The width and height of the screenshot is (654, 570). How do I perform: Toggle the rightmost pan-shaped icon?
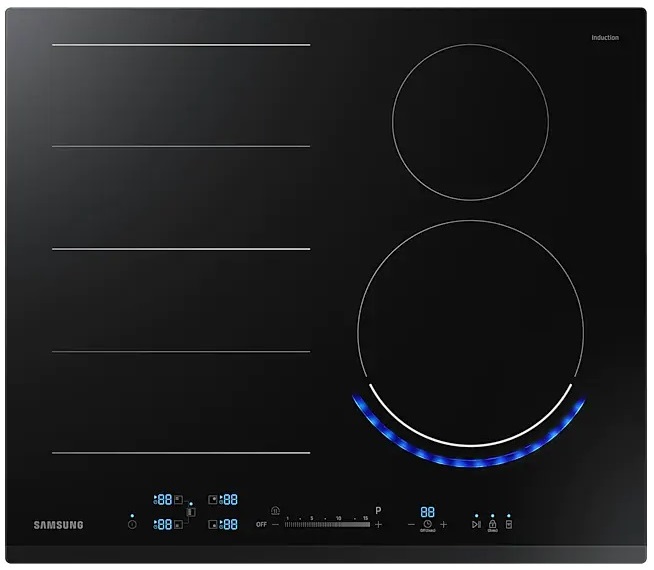pyautogui.click(x=508, y=524)
